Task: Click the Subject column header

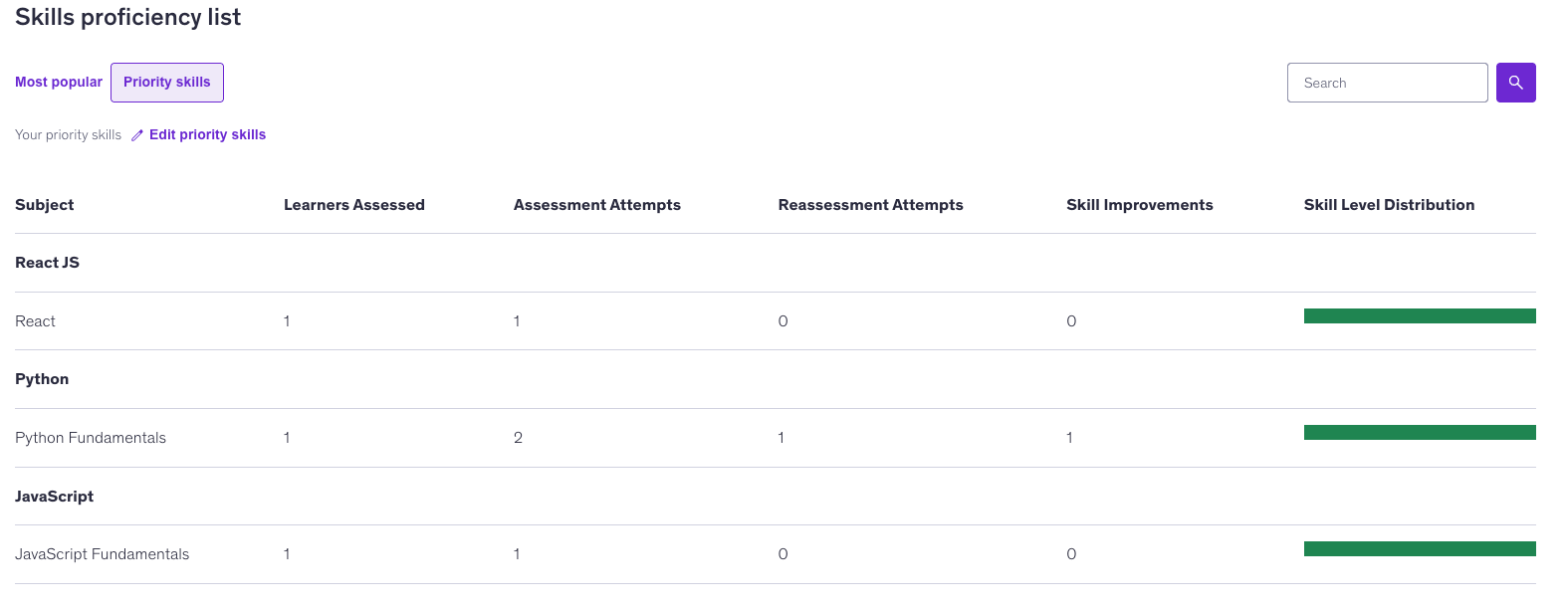Action: 44,205
